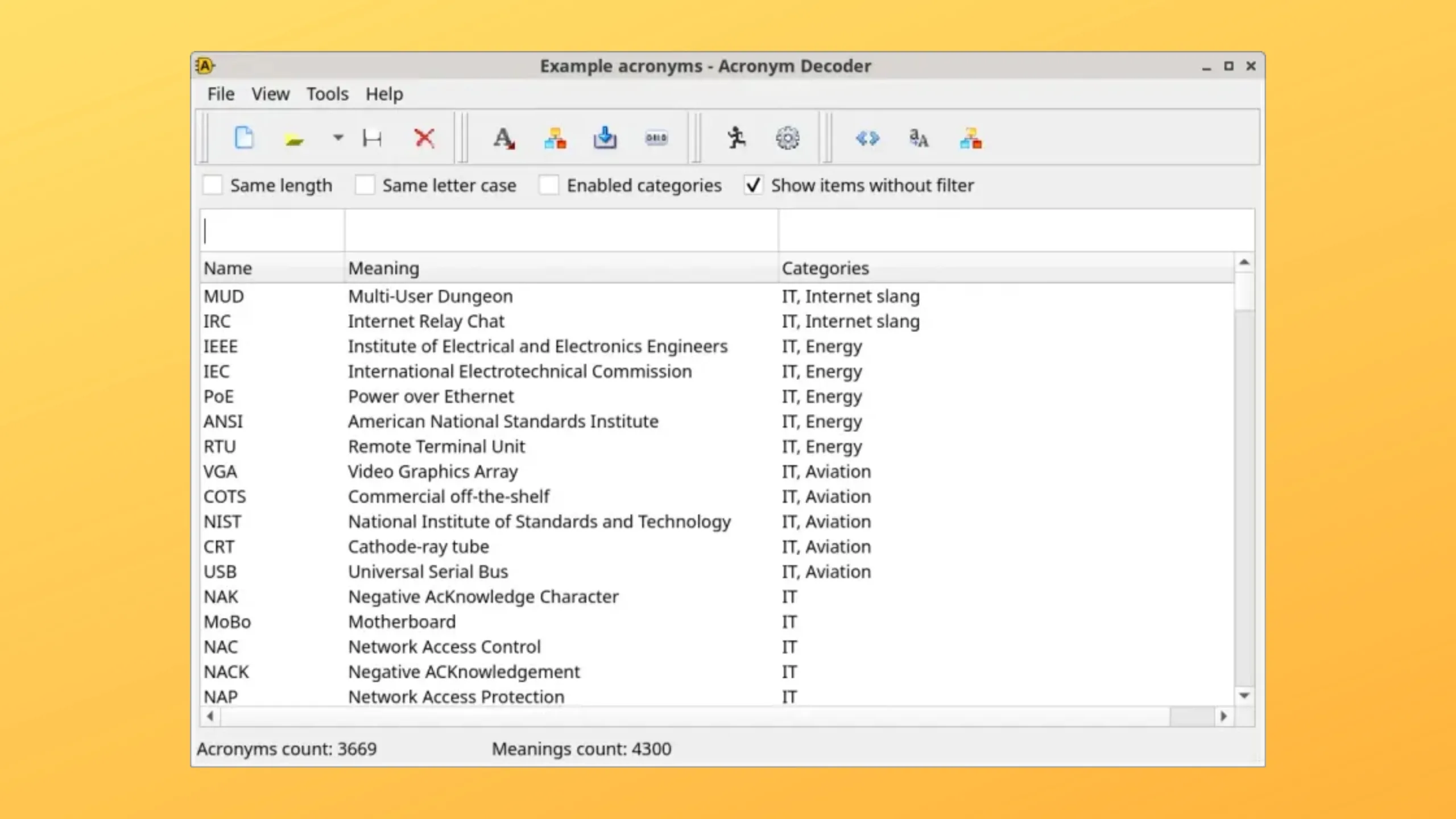
Task: Click 'National Institute of Standards and Technology'
Action: tap(539, 522)
